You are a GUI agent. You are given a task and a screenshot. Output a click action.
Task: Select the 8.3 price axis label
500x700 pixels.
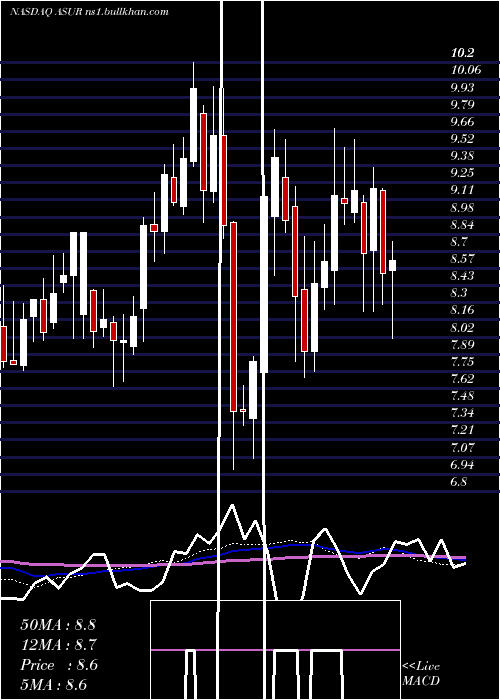pyautogui.click(x=459, y=293)
